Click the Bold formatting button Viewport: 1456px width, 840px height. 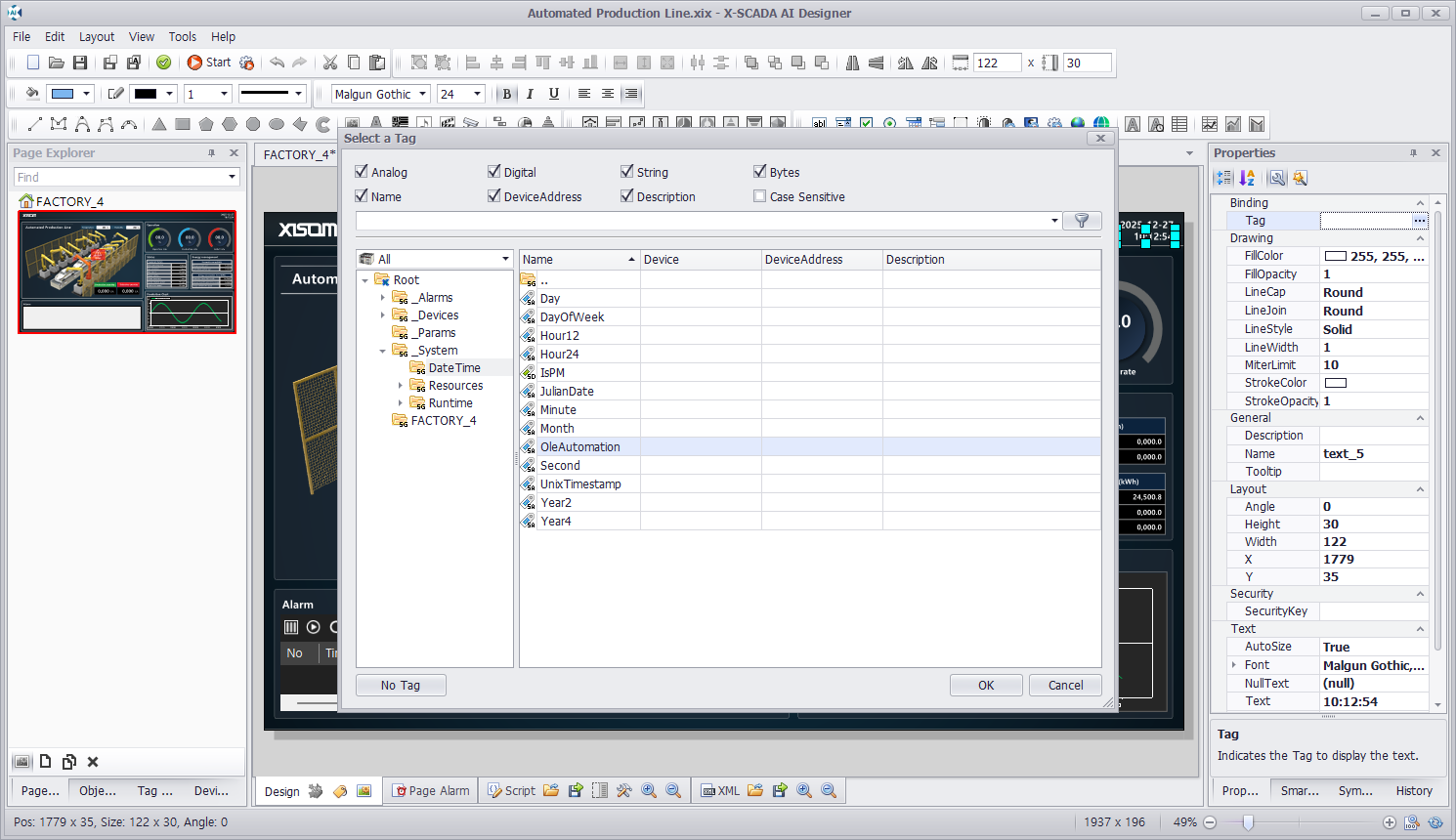(x=506, y=94)
